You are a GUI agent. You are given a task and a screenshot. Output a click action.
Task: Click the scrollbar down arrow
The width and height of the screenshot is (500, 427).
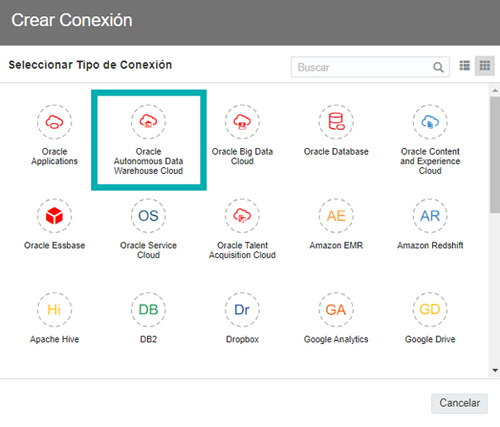tap(495, 370)
